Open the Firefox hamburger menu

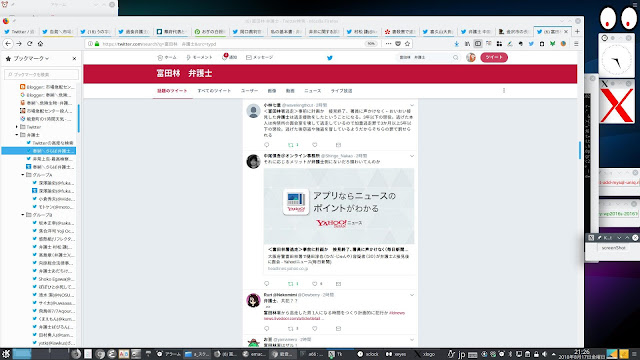point(576,44)
